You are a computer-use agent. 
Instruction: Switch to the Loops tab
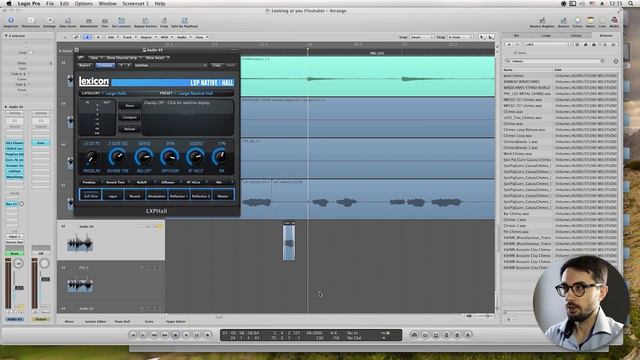click(x=546, y=36)
